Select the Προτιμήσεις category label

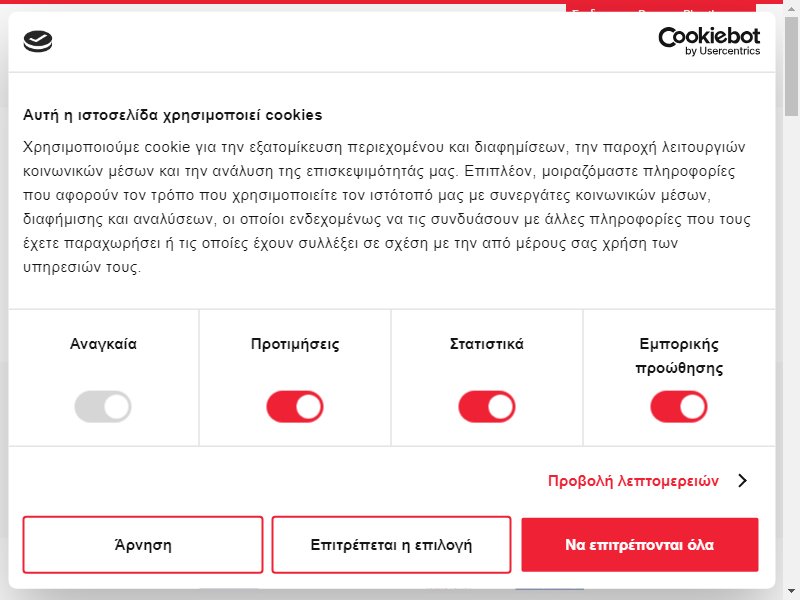point(295,344)
